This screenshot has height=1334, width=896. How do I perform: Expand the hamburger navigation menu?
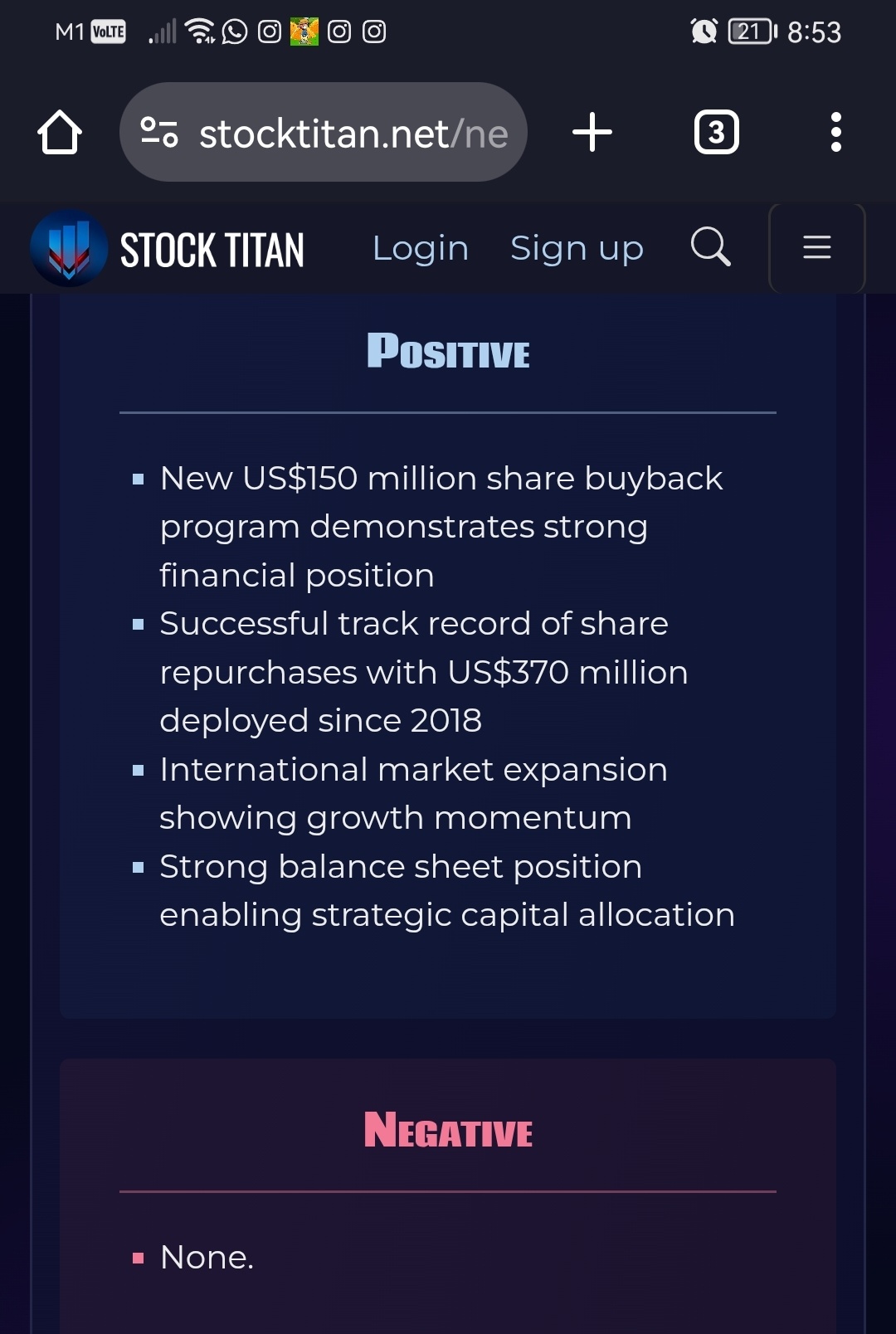coord(817,247)
